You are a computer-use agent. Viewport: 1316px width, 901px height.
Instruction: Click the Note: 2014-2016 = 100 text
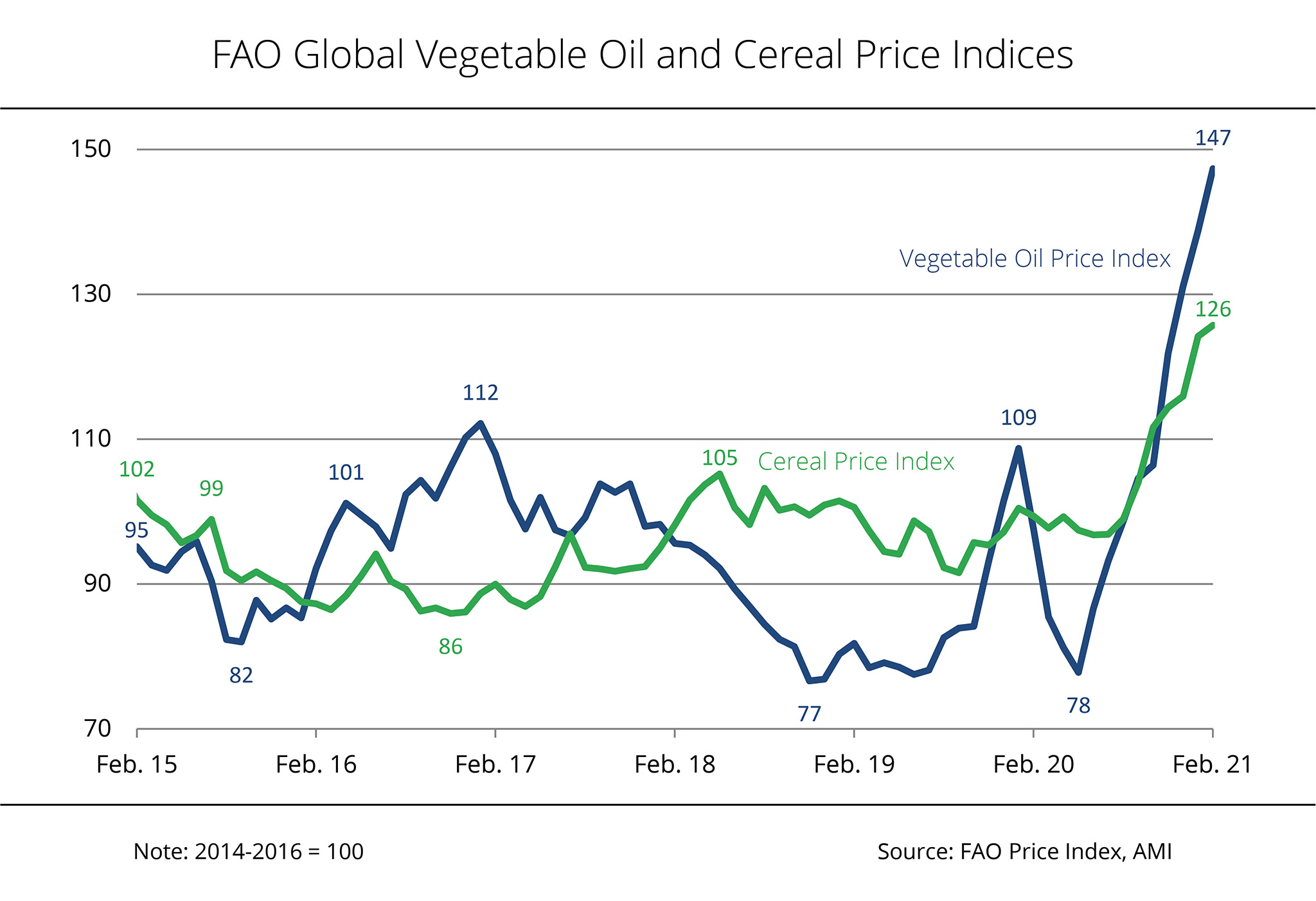tap(248, 852)
